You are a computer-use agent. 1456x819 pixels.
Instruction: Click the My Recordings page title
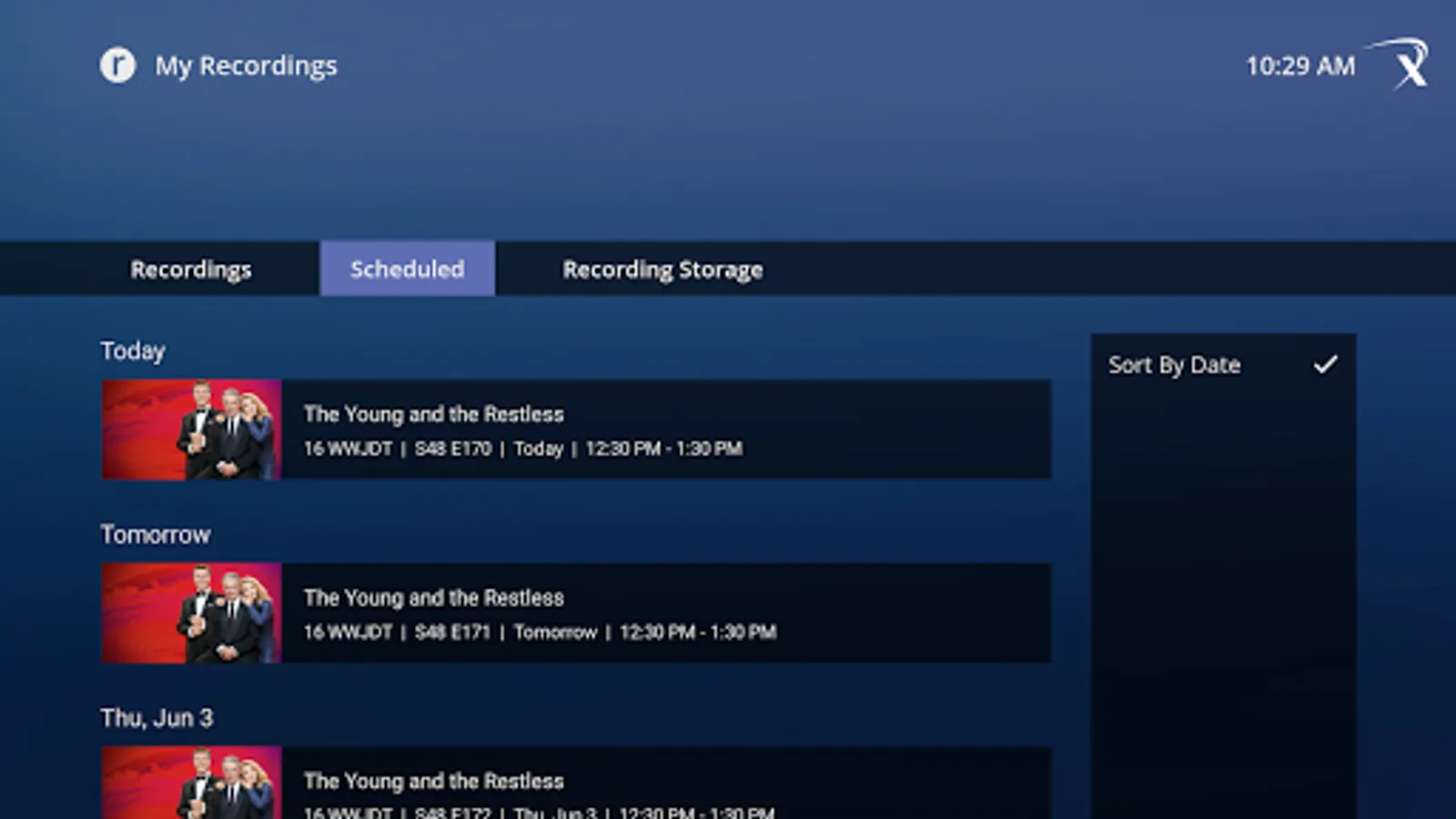coord(246,66)
